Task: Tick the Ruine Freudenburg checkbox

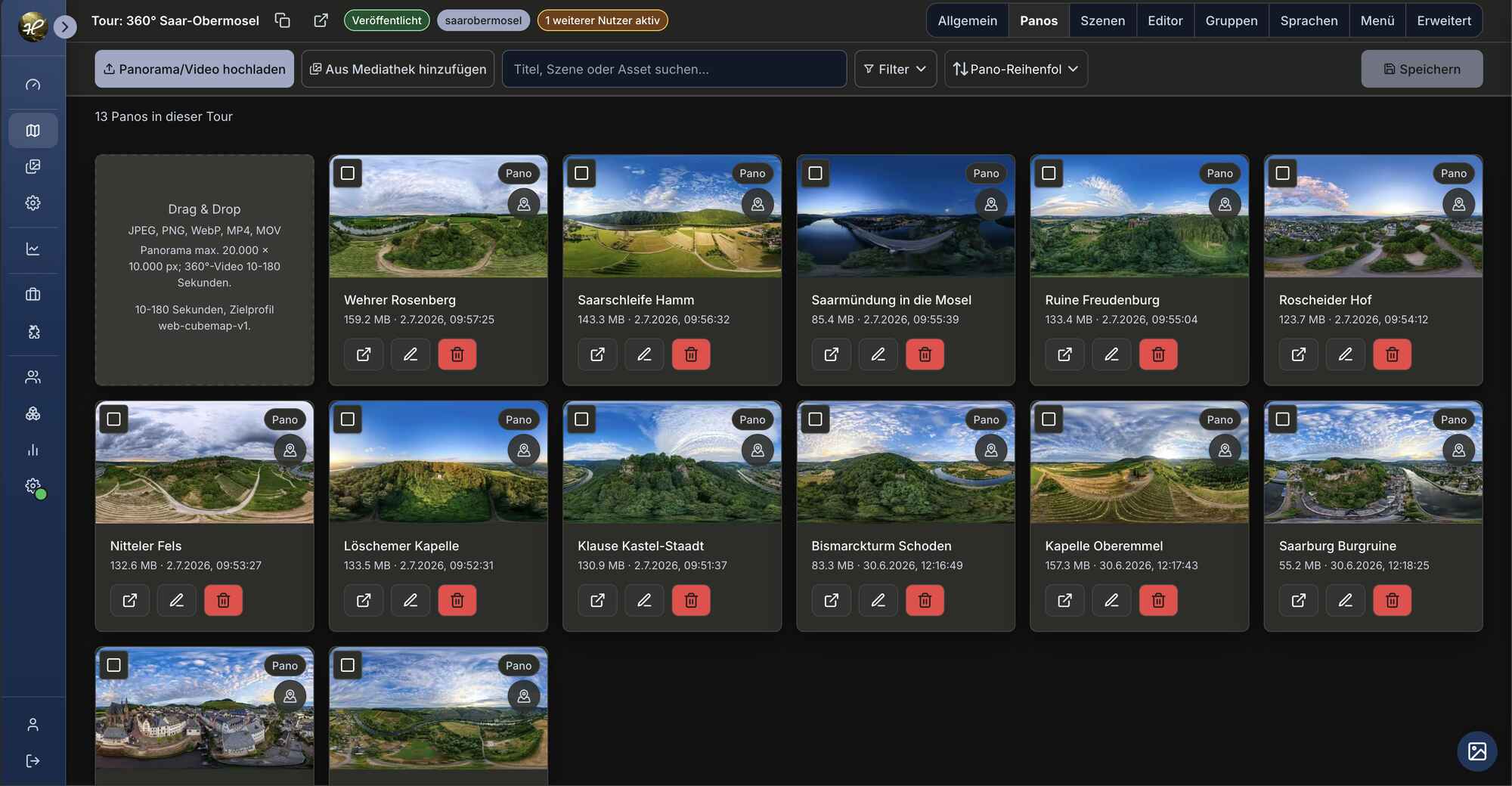Action: 1049,173
